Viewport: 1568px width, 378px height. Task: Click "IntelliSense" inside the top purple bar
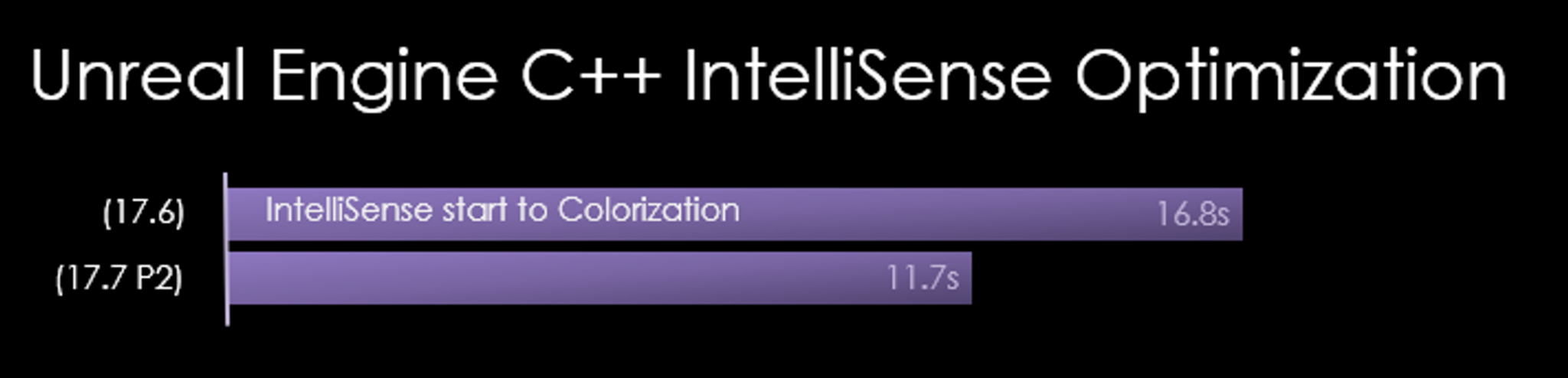[348, 210]
